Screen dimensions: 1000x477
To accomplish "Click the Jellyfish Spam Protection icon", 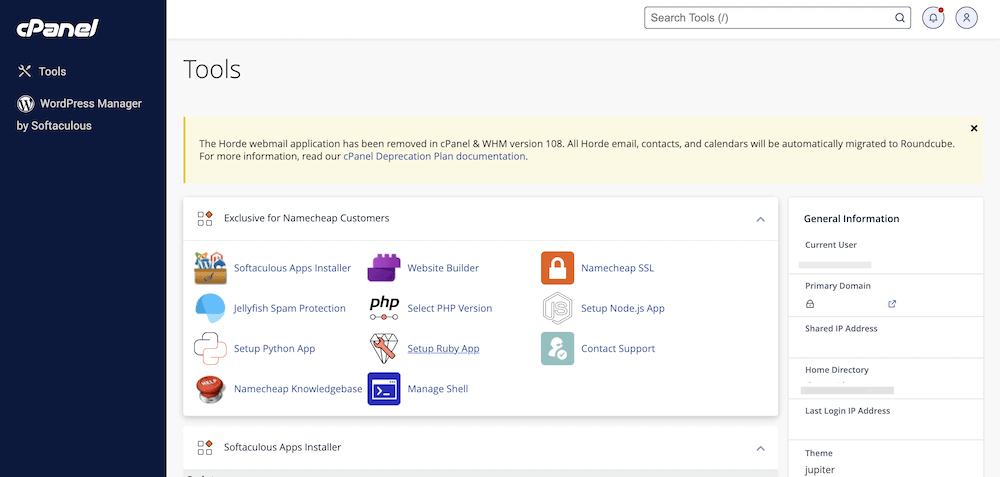I will point(210,308).
